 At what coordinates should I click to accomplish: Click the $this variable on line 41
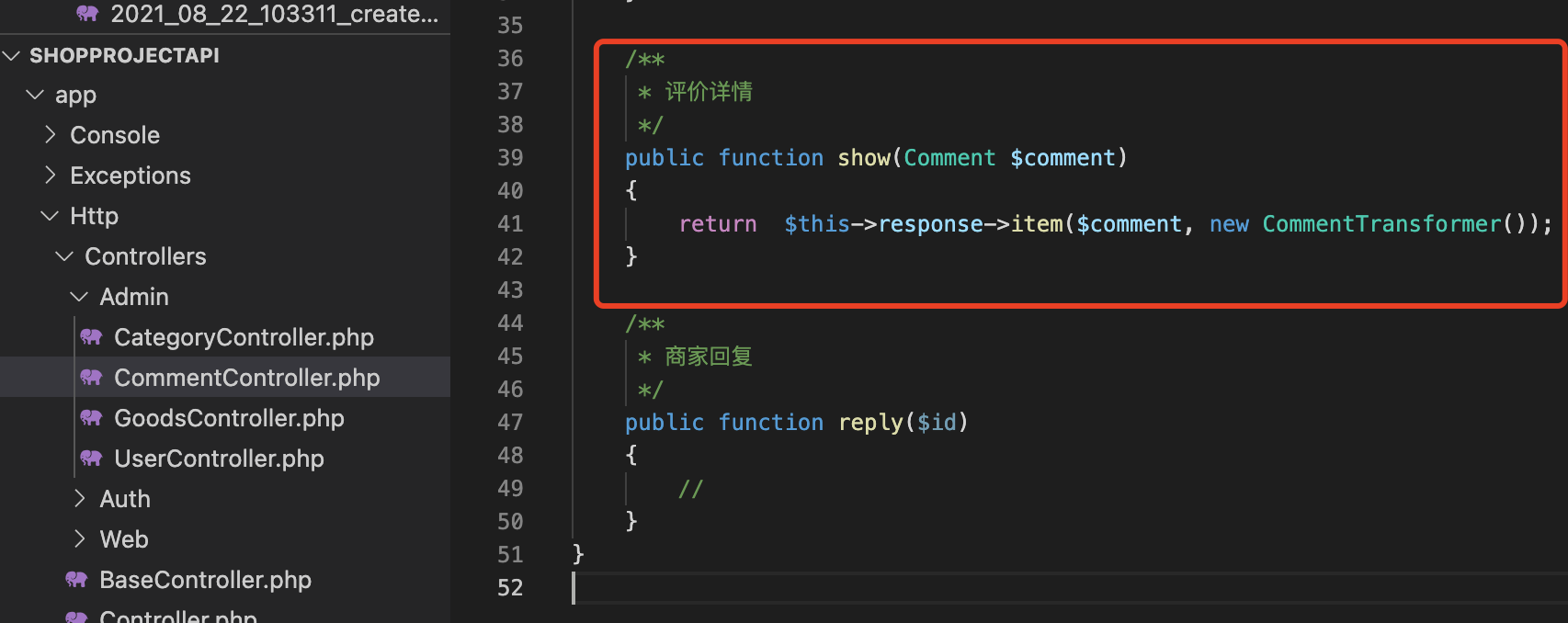click(x=817, y=224)
